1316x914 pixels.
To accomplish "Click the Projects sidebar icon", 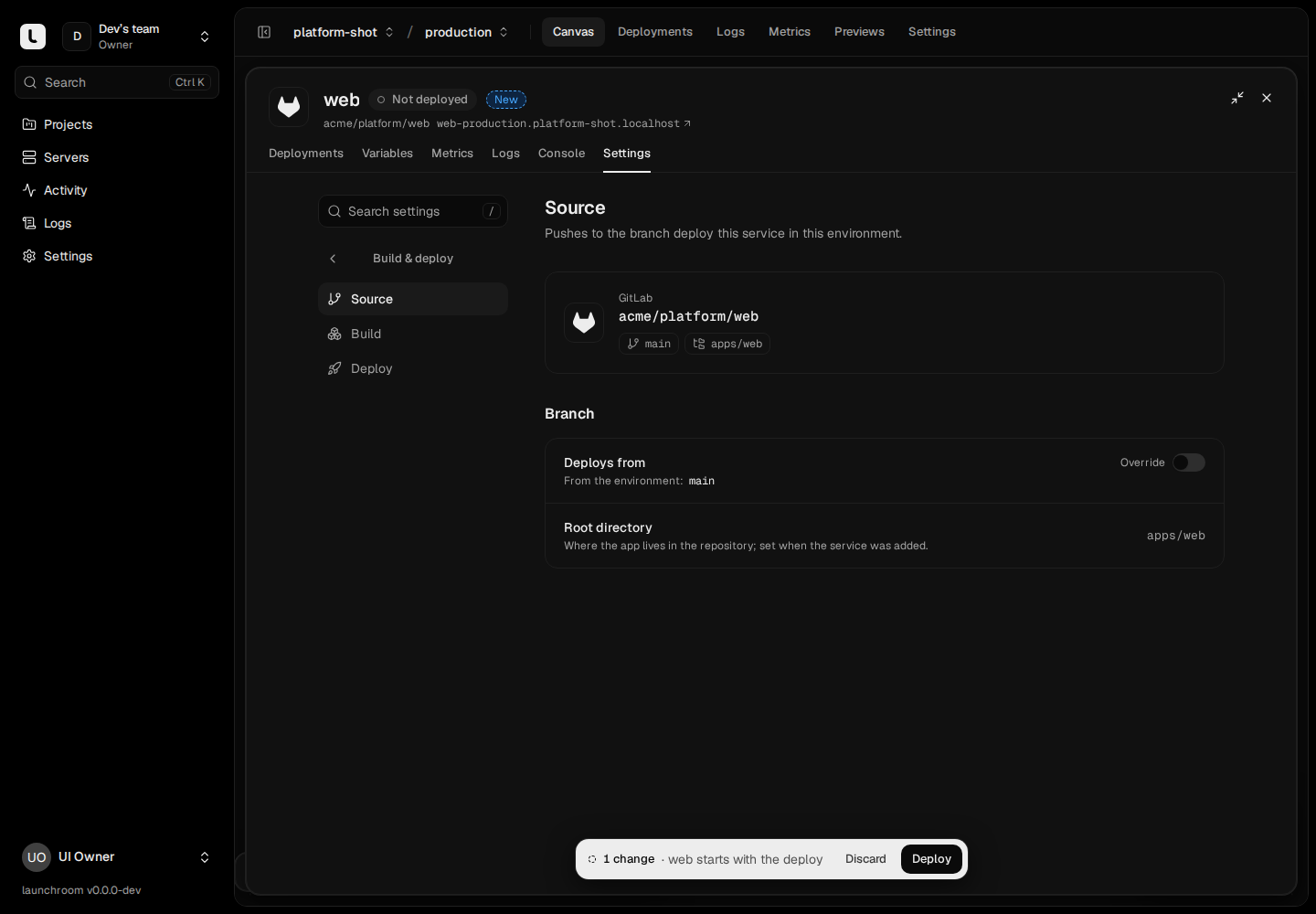I will coord(29,124).
